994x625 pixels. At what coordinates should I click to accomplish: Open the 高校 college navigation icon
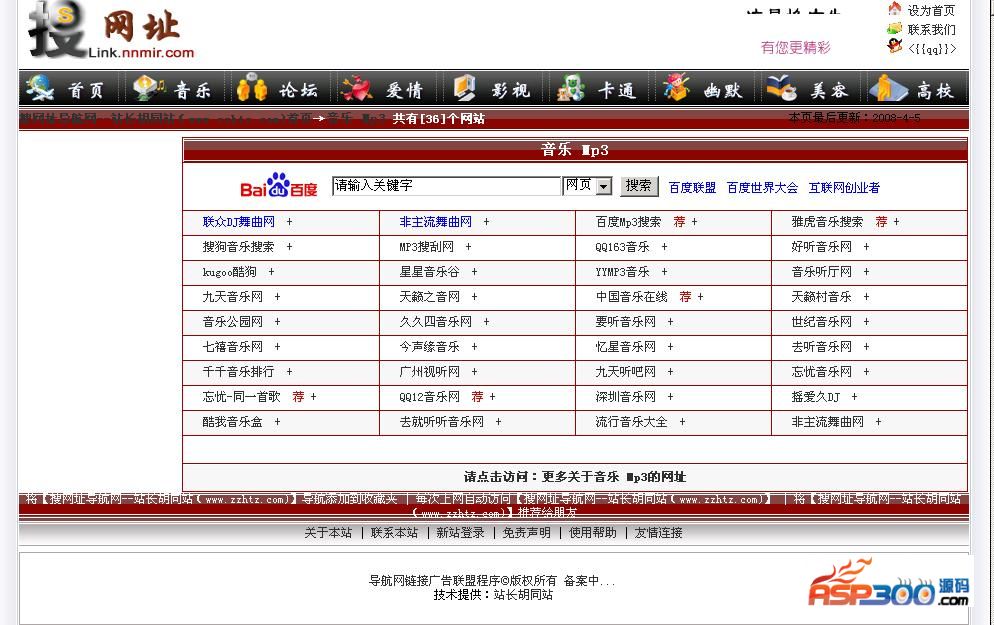tap(888, 88)
